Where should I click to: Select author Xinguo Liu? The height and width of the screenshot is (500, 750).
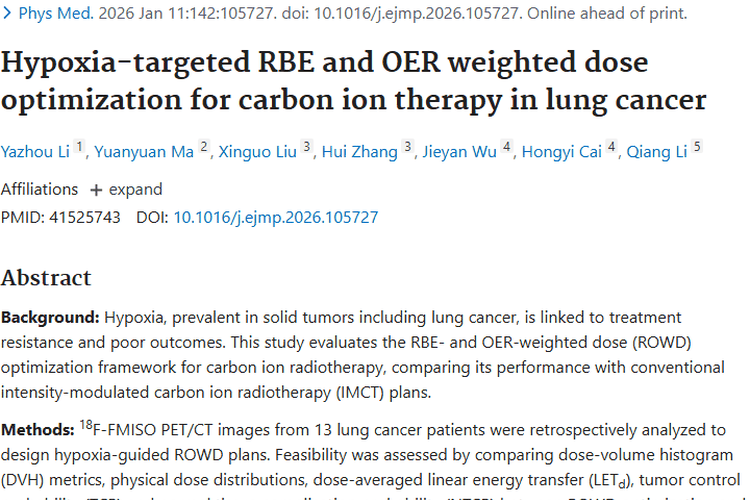tap(259, 151)
